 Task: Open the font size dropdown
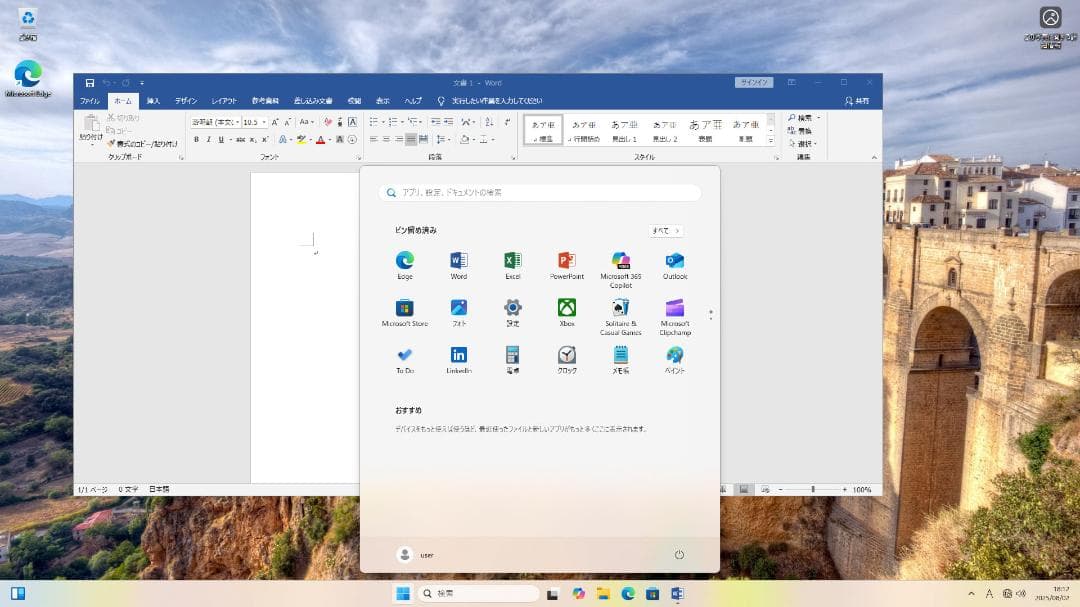pos(264,122)
